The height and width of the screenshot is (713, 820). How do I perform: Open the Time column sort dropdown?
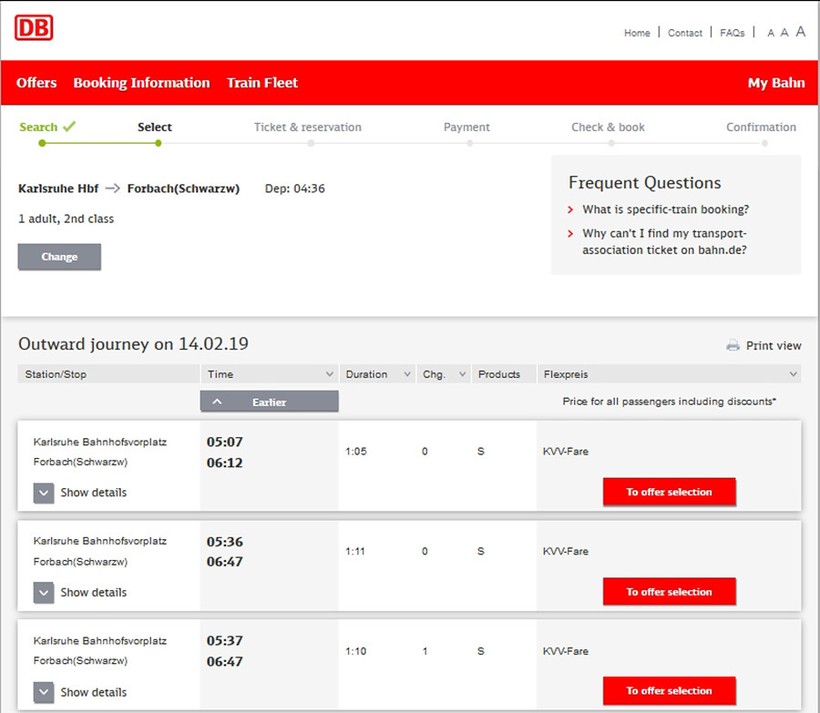(330, 375)
